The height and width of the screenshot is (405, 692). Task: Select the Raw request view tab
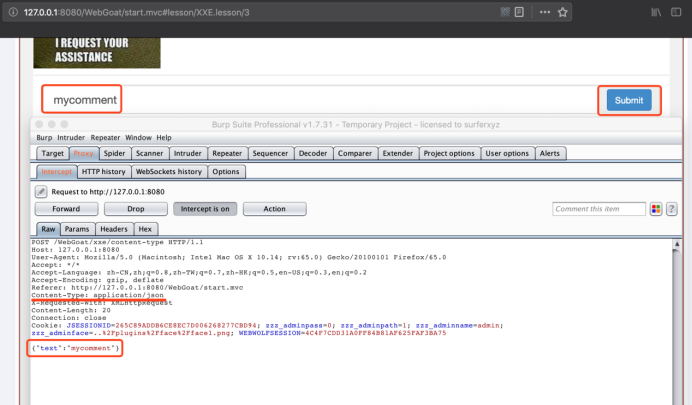pos(48,229)
